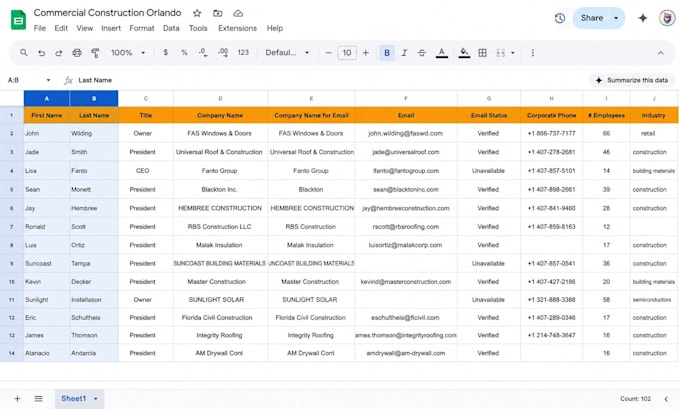Toggle italic formatting
The image size is (680, 409).
coord(404,53)
